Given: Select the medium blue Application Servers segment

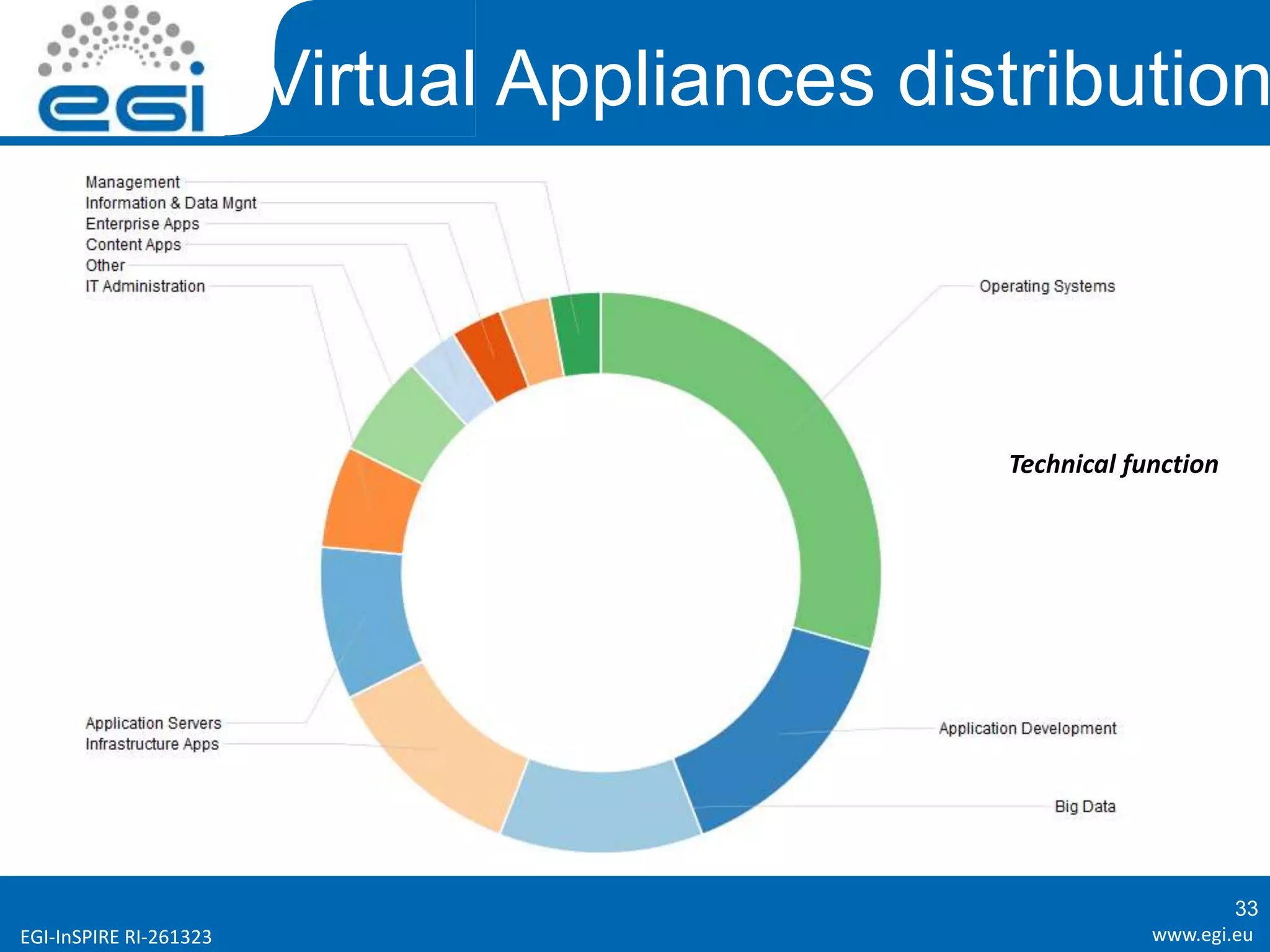Looking at the screenshot, I should pyautogui.click(x=366, y=620).
